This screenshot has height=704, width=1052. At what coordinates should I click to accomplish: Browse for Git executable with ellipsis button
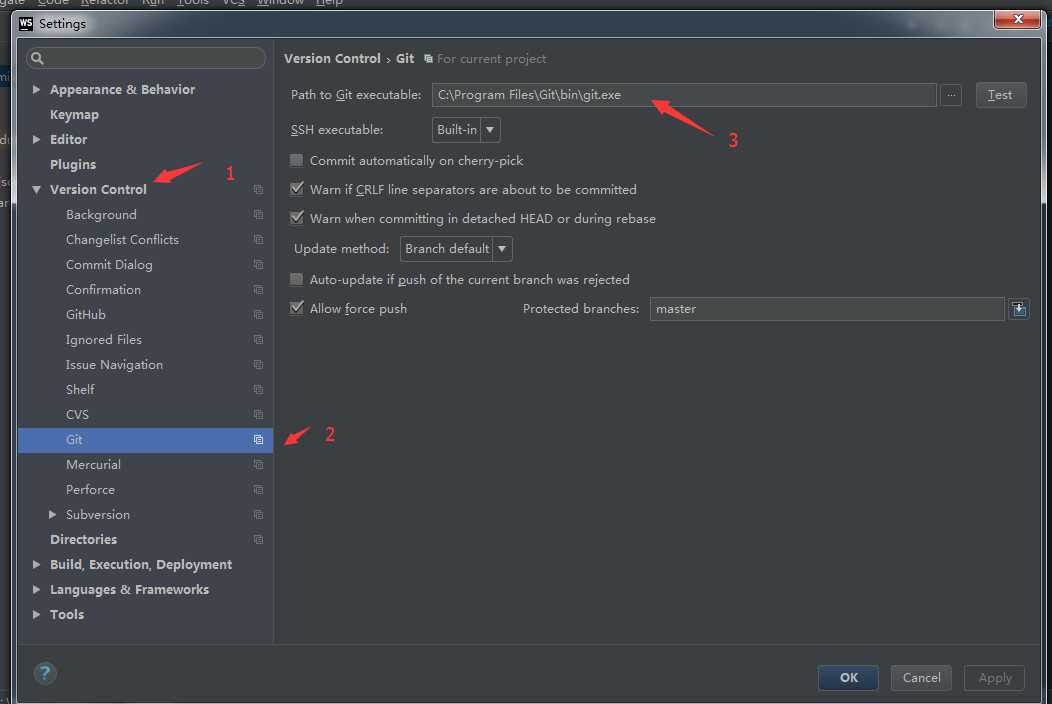951,95
